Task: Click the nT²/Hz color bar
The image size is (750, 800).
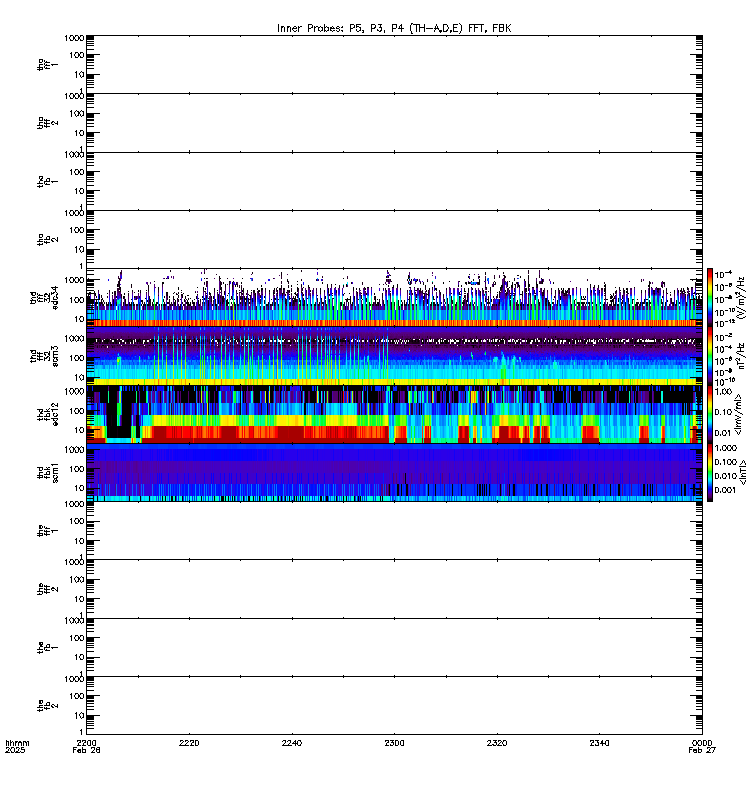Action: point(710,356)
